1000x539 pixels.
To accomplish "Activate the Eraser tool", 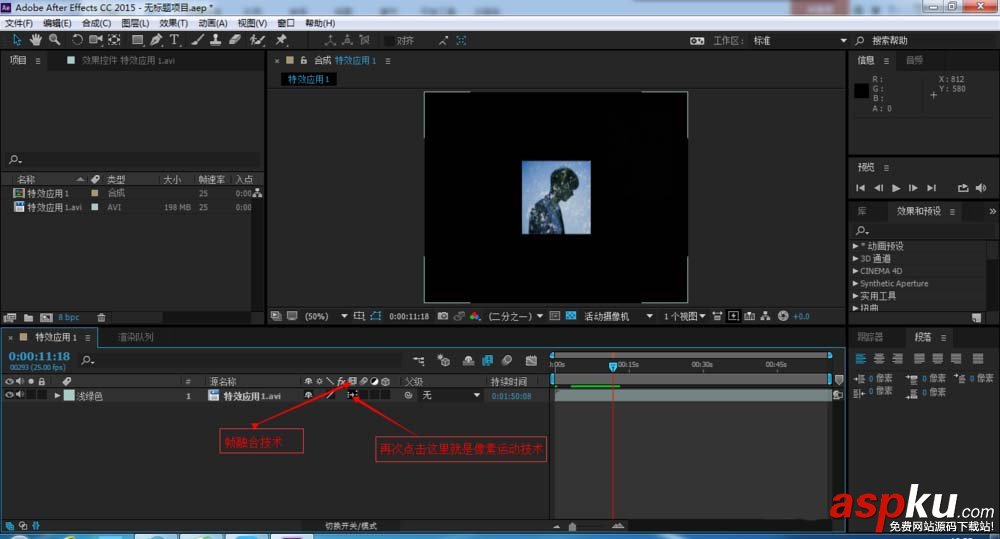I will pos(235,40).
